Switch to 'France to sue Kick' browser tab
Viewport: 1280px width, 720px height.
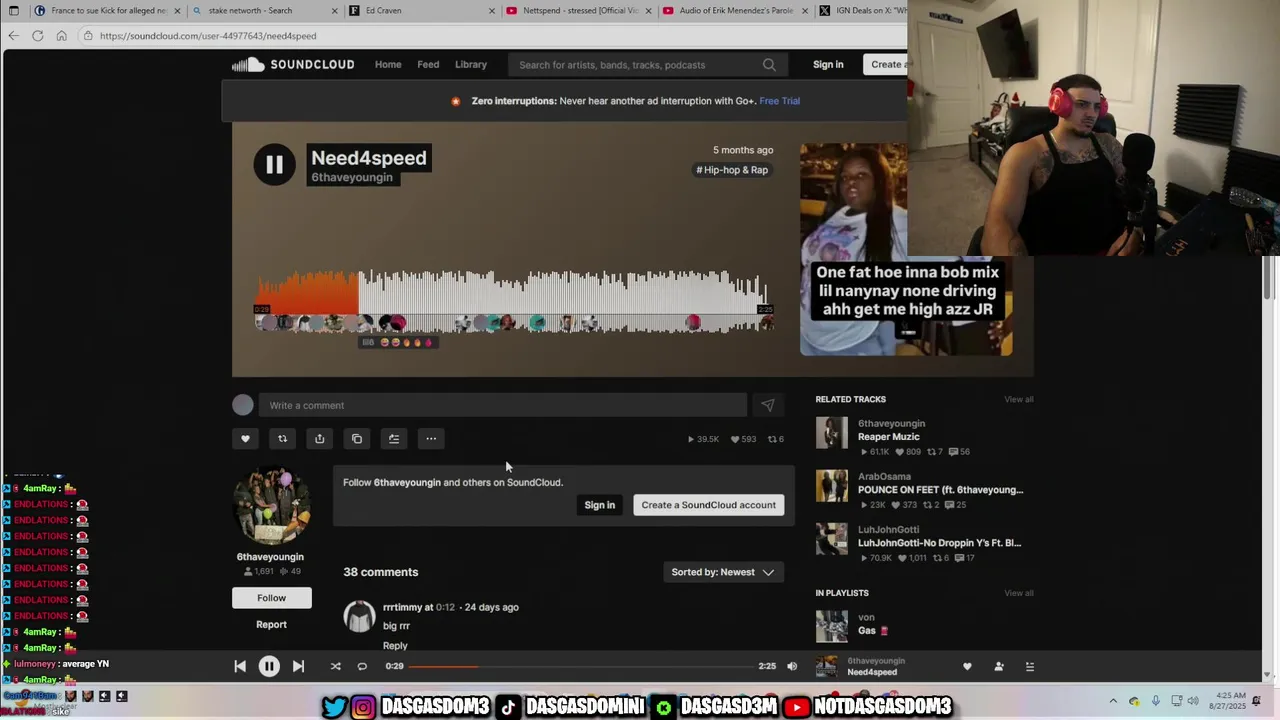(x=107, y=11)
